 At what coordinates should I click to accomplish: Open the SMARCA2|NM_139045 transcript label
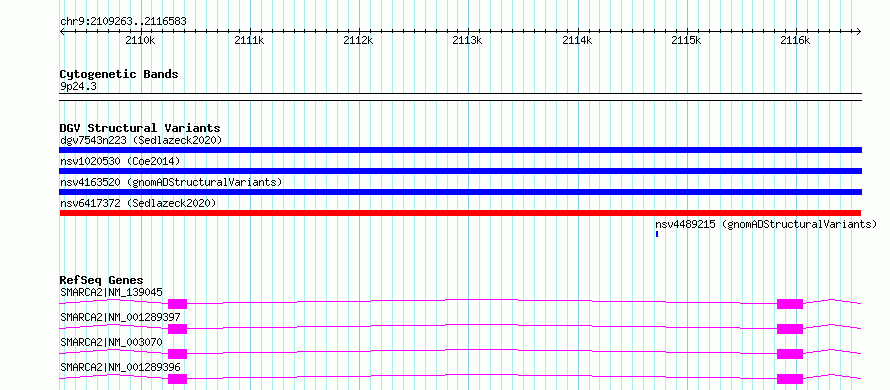click(111, 292)
